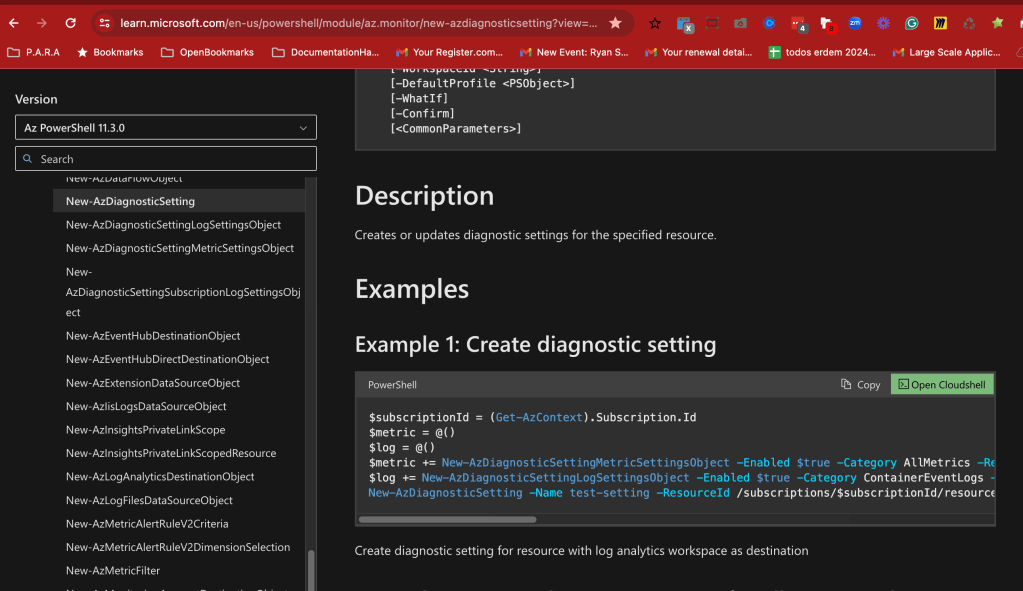Click the screenshot capture extension icon
The height and width of the screenshot is (591, 1023).
[712, 23]
